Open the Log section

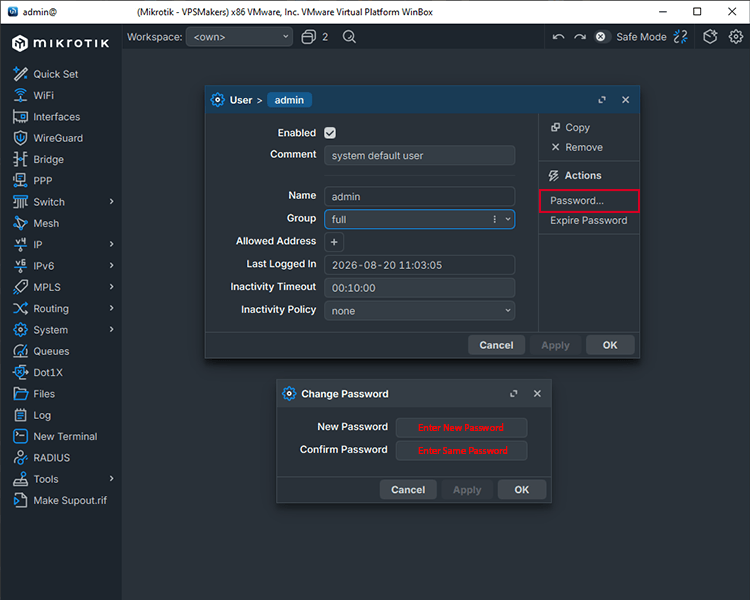[32, 415]
